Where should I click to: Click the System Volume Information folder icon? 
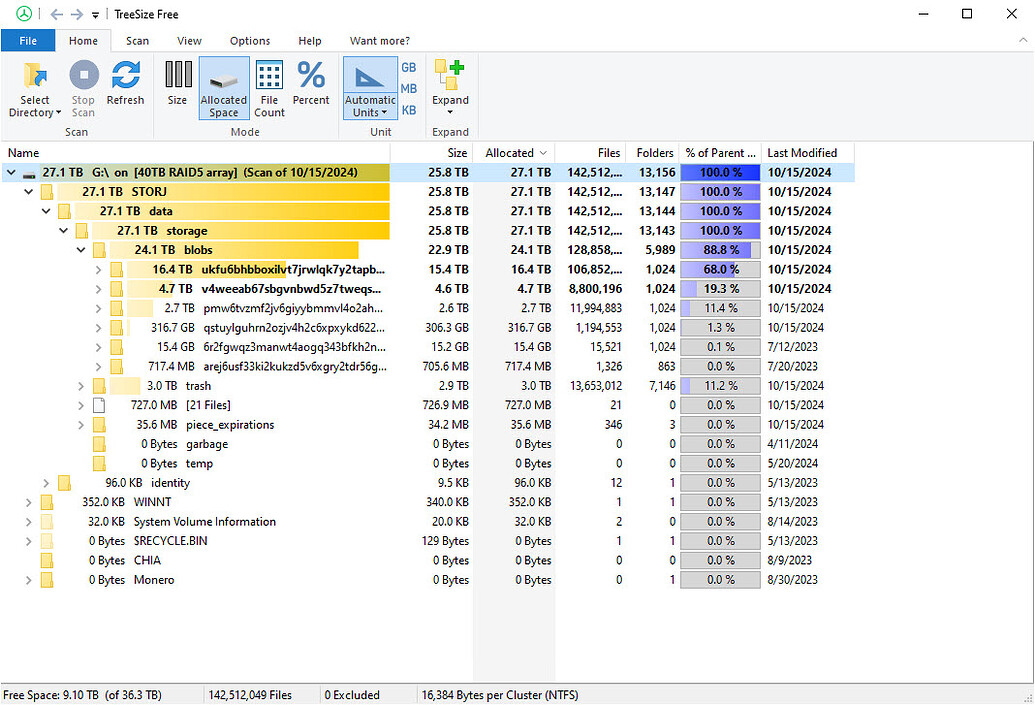(x=47, y=522)
